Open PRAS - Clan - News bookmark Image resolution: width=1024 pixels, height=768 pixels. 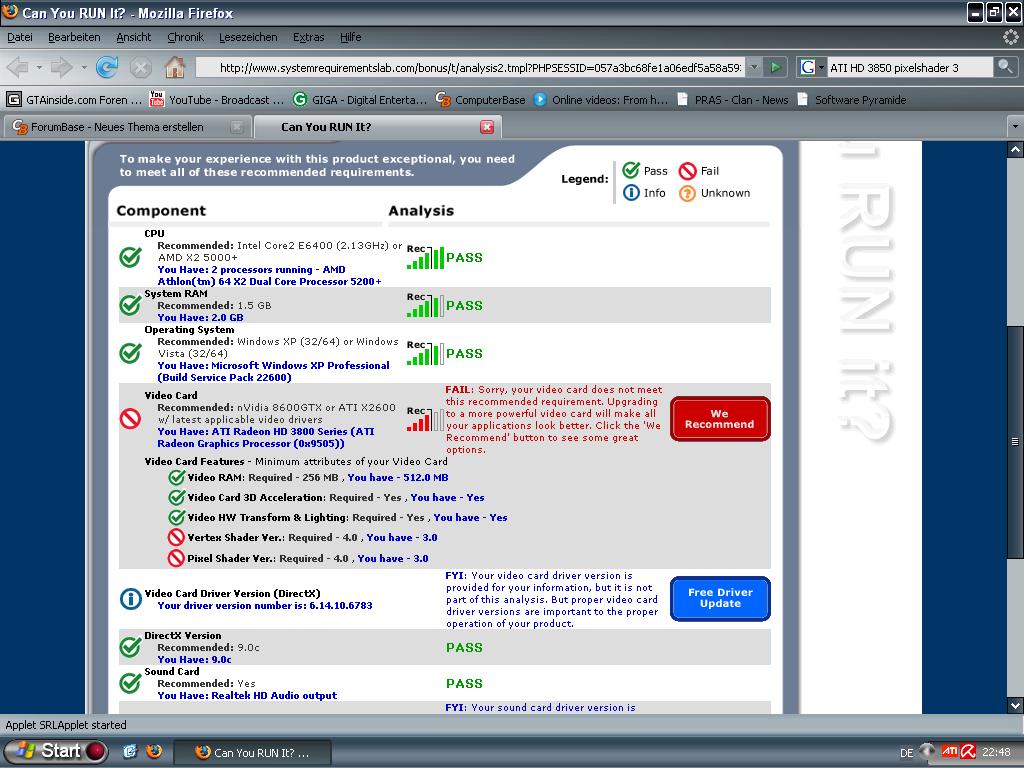[x=732, y=100]
